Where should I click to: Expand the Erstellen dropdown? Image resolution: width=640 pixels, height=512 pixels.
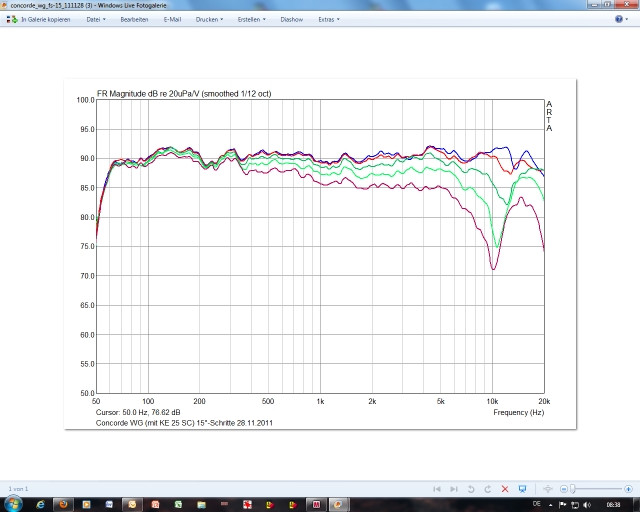tap(251, 19)
